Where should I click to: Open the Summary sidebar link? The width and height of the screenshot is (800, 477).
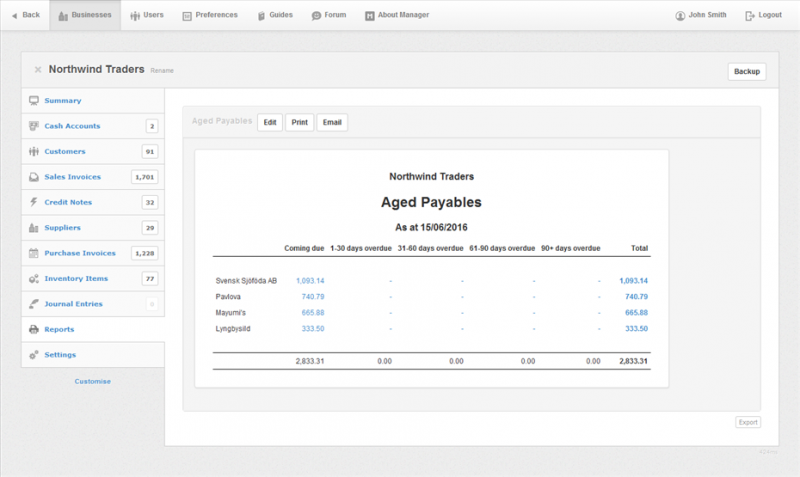point(63,101)
